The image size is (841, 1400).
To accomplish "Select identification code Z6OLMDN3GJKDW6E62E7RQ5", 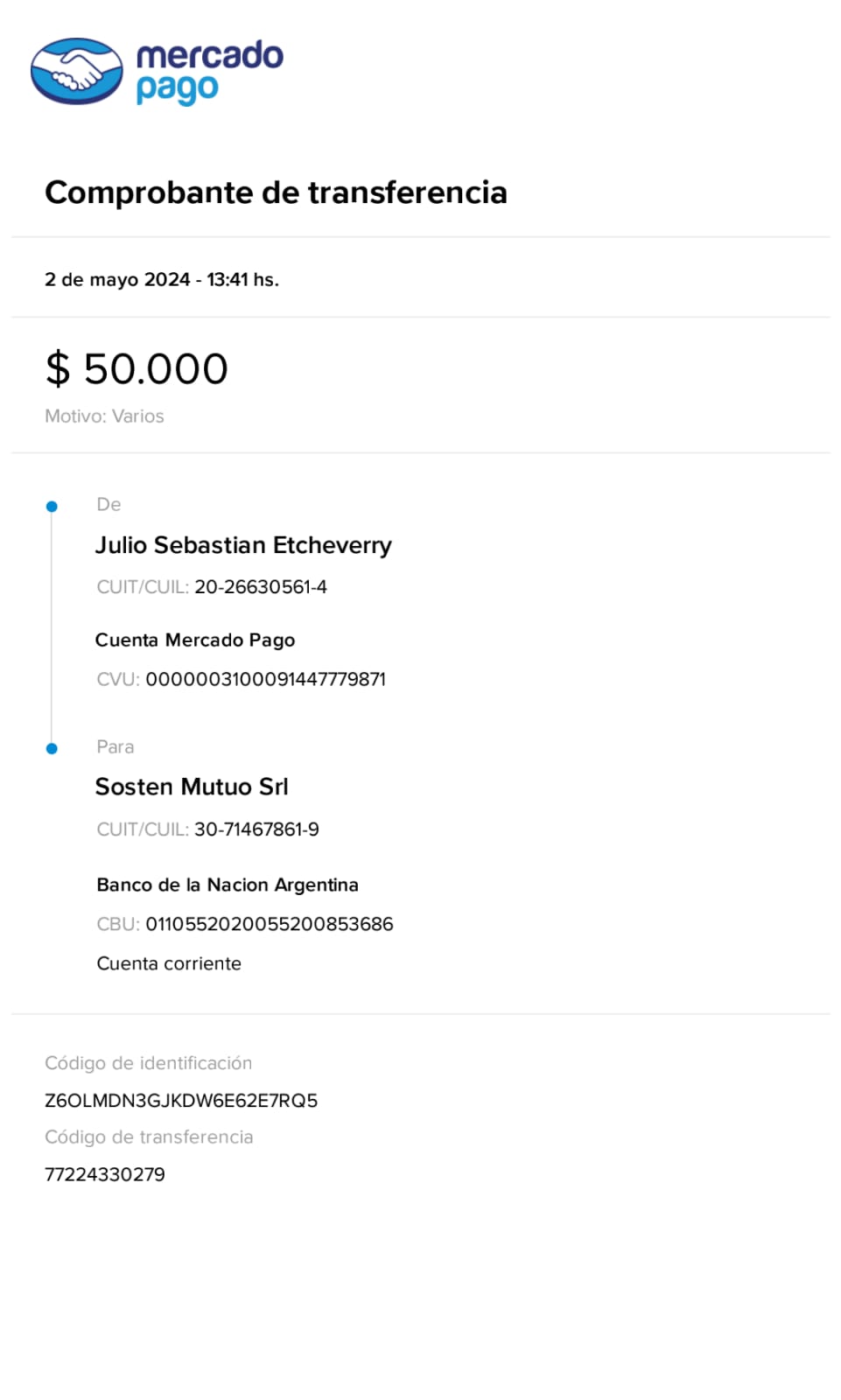I will [x=181, y=1101].
